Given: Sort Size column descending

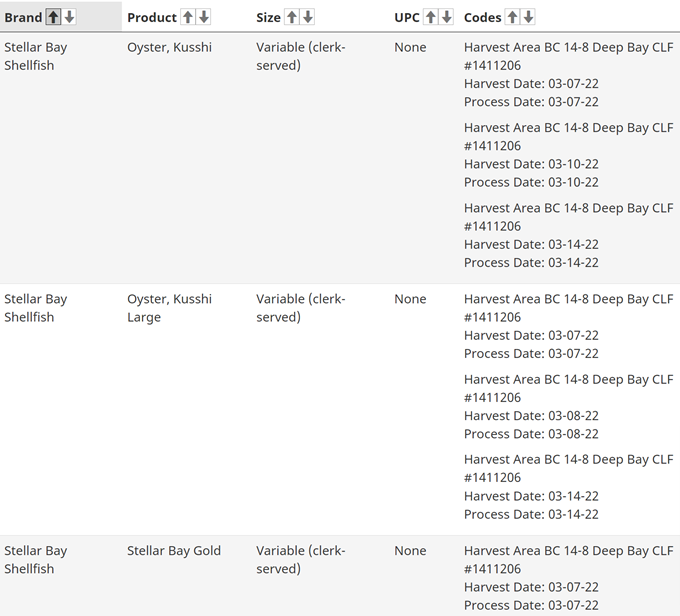Looking at the screenshot, I should point(308,17).
